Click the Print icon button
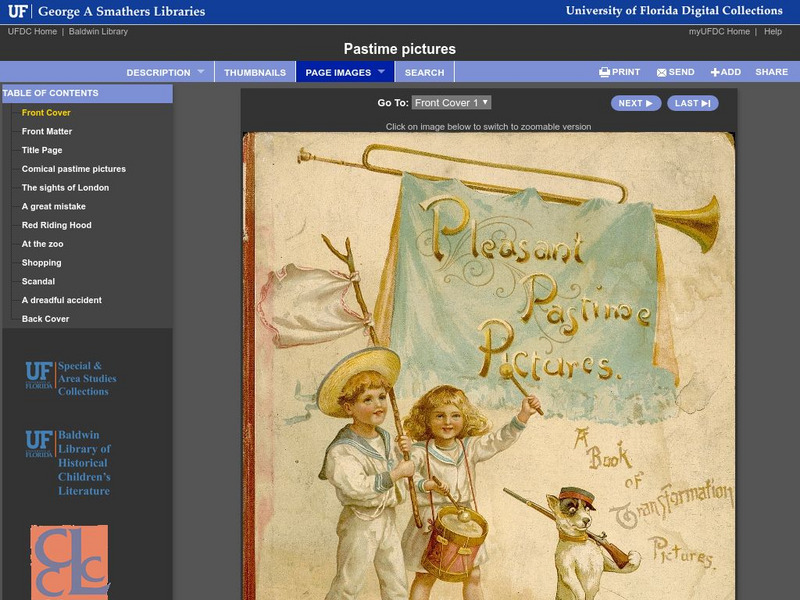The height and width of the screenshot is (600, 800). coord(604,72)
